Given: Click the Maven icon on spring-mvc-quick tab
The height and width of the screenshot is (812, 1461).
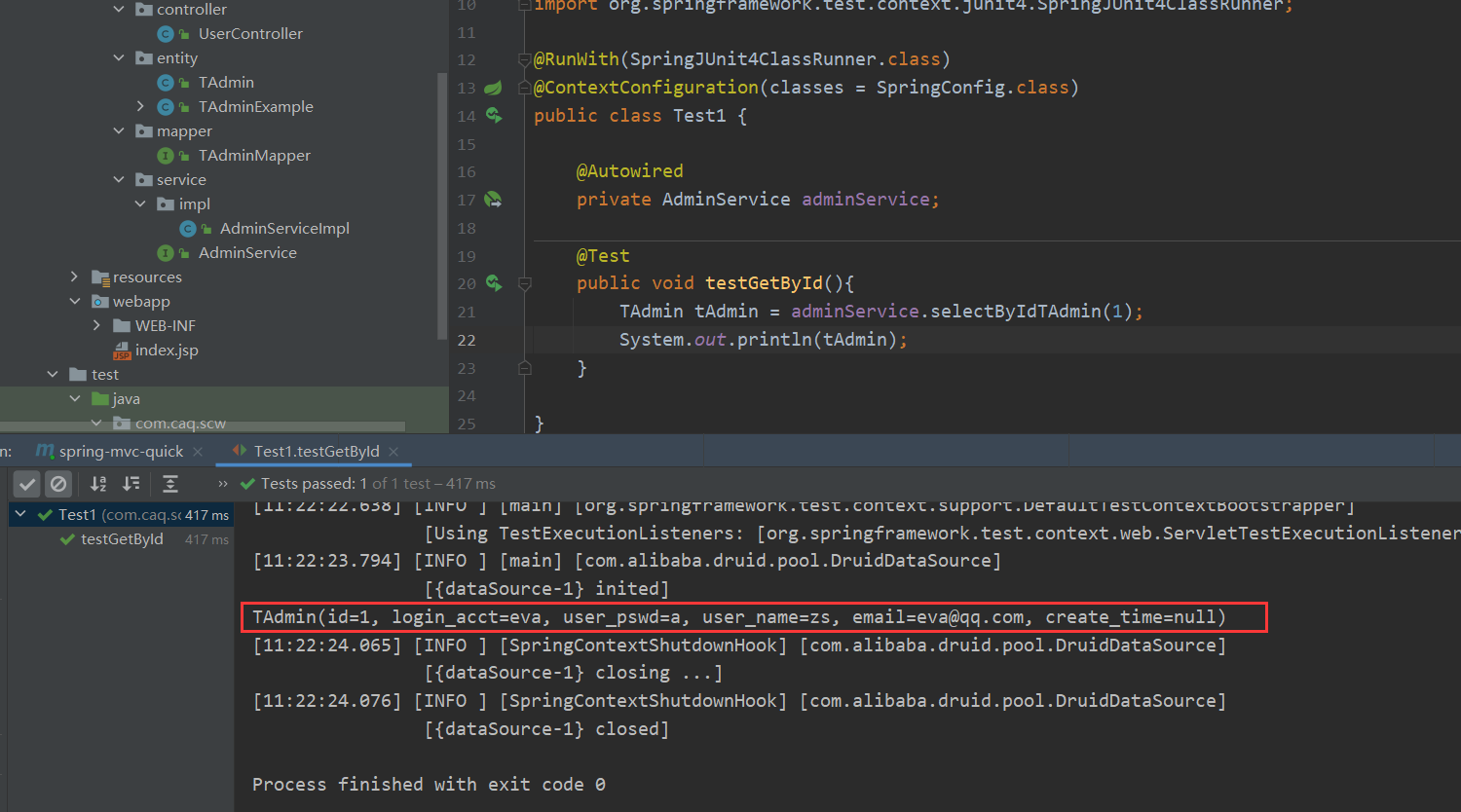Looking at the screenshot, I should click(x=45, y=451).
